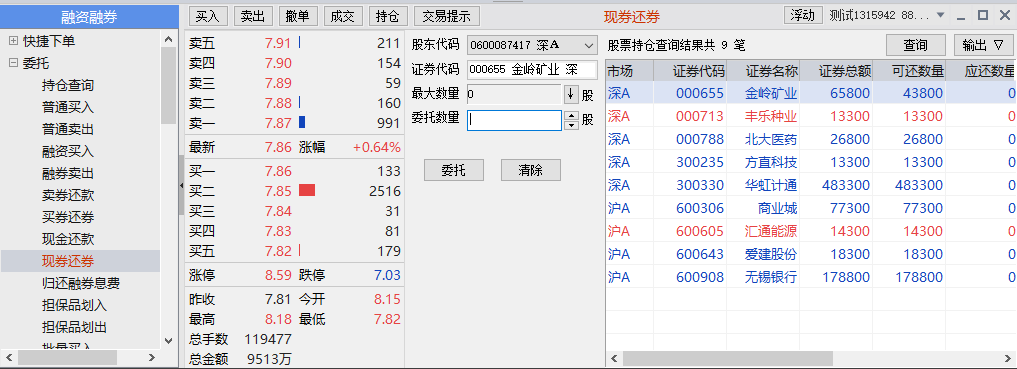Sort by the 可还数量 column header
1017x369 pixels.
coord(909,71)
